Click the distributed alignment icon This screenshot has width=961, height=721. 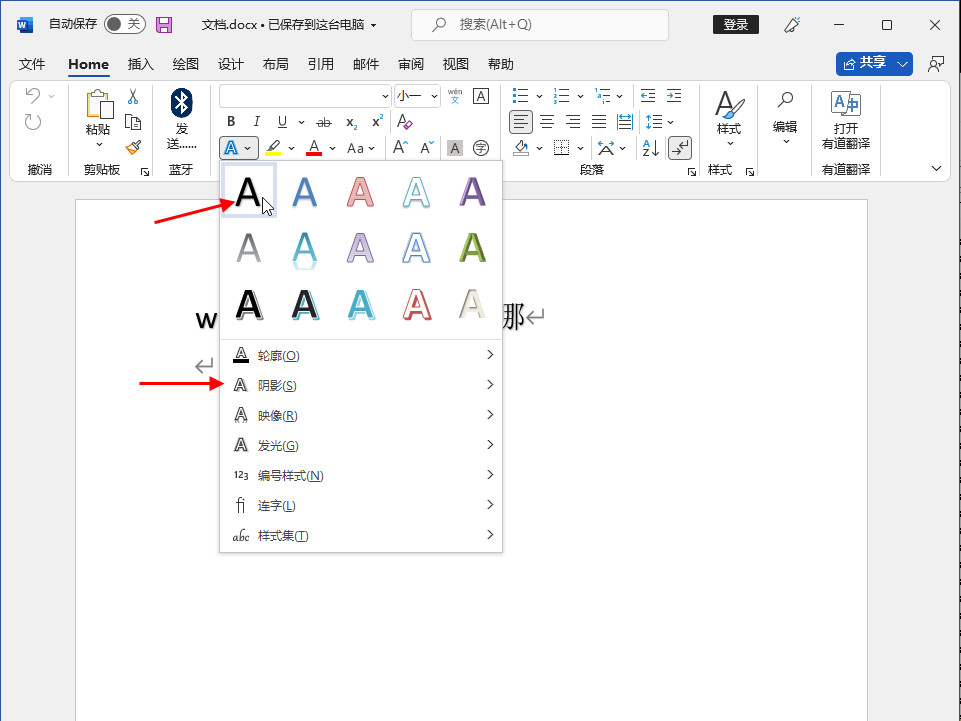pos(625,122)
